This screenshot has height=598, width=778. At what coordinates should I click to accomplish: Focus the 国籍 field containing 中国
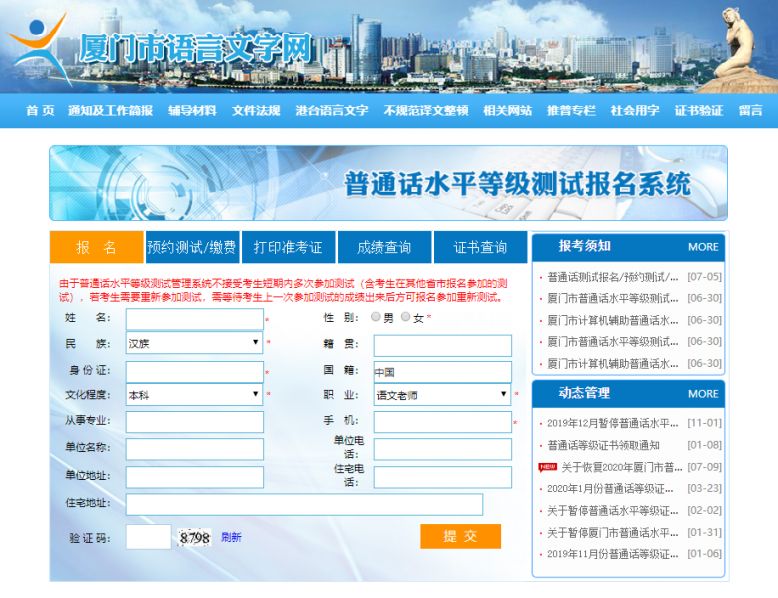coord(443,372)
